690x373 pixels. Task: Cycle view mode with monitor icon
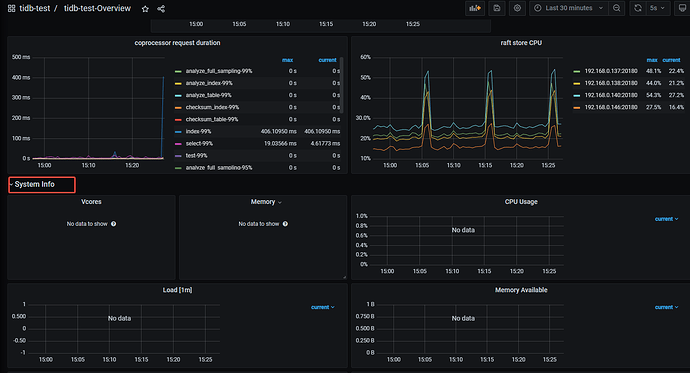click(682, 8)
